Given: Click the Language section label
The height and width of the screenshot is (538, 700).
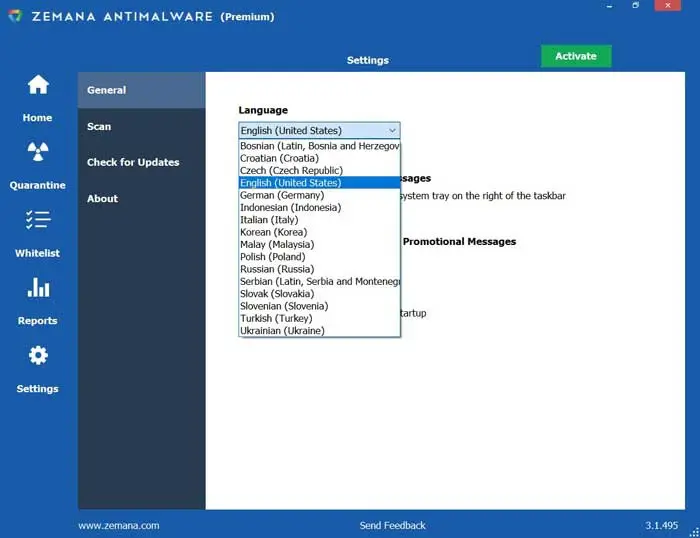Looking at the screenshot, I should 263,110.
